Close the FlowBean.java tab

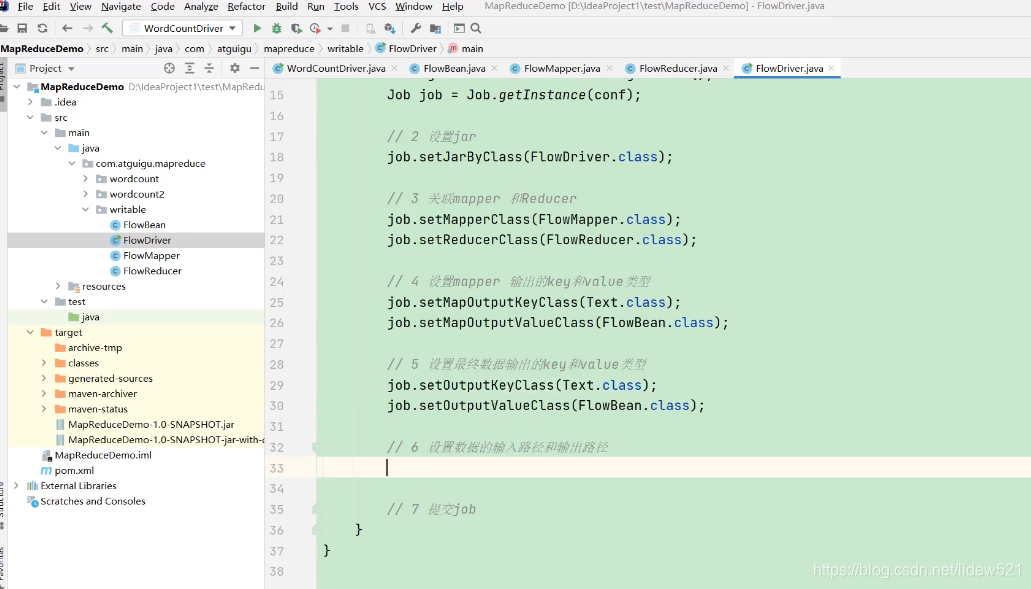[494, 68]
